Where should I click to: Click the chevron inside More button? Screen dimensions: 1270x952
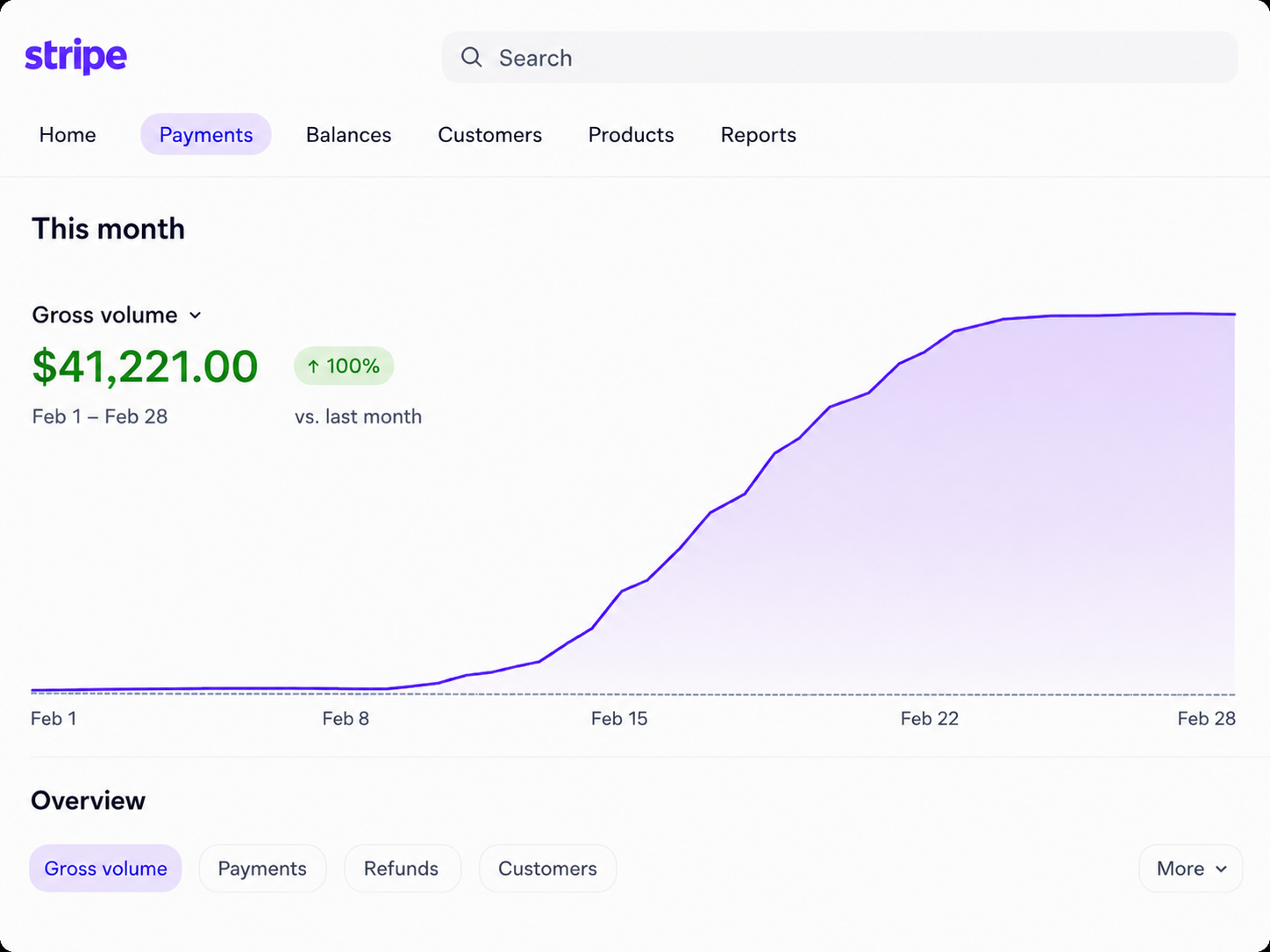tap(1222, 870)
